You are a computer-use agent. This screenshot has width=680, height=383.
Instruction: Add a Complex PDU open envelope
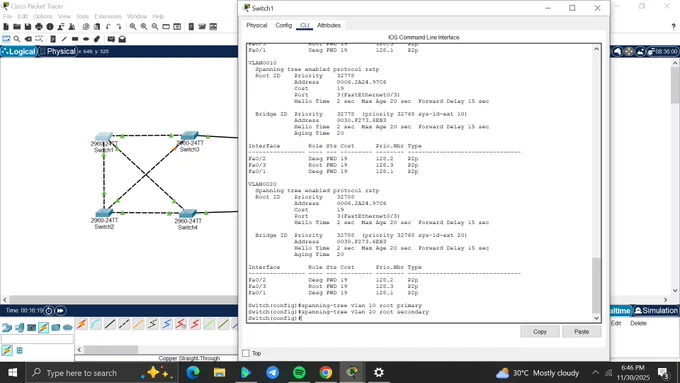(122, 39)
